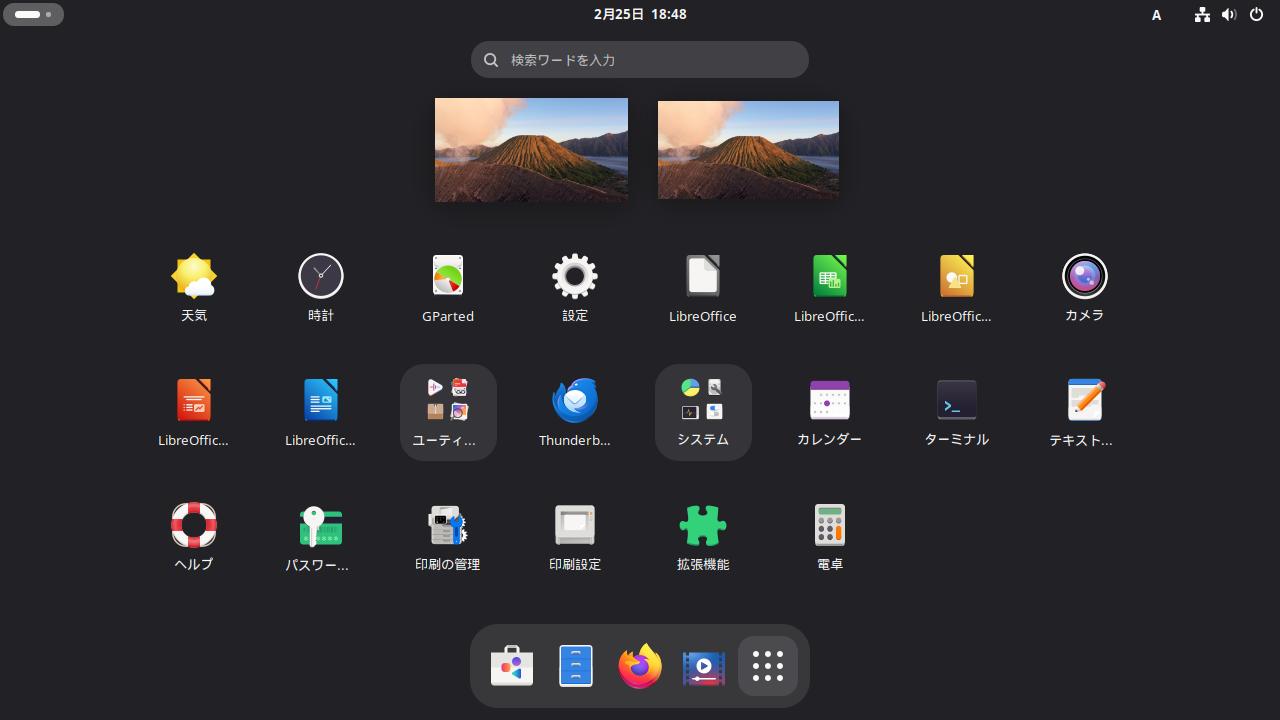
Task: Toggle the app grid button in dock
Action: [x=768, y=666]
